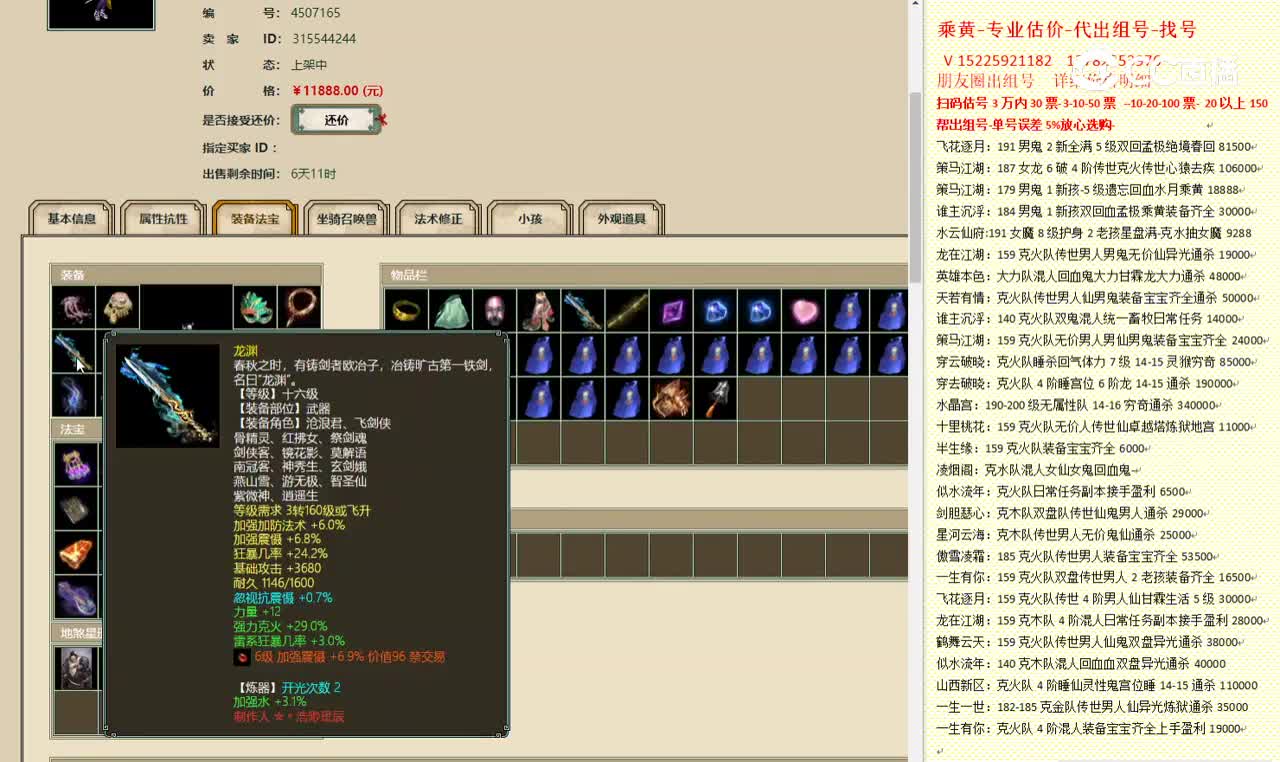Image resolution: width=1280 pixels, height=762 pixels.
Task: Select the gold ring in the inventory
Action: coord(406,310)
